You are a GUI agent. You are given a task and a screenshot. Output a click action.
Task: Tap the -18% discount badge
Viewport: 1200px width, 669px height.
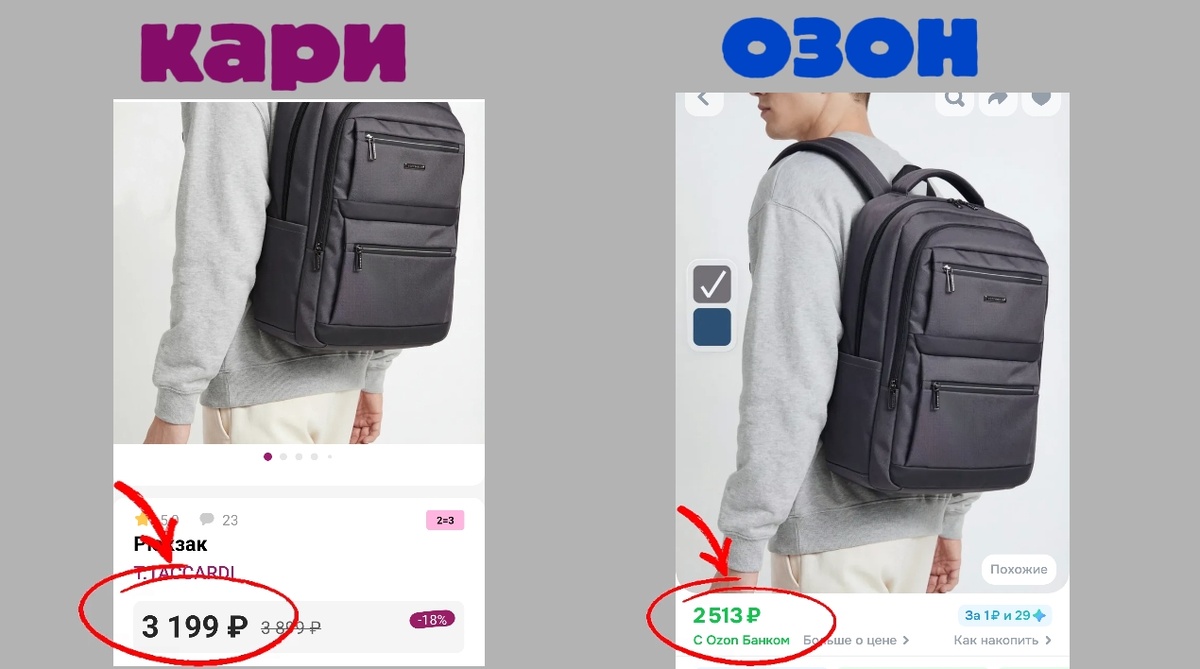432,620
